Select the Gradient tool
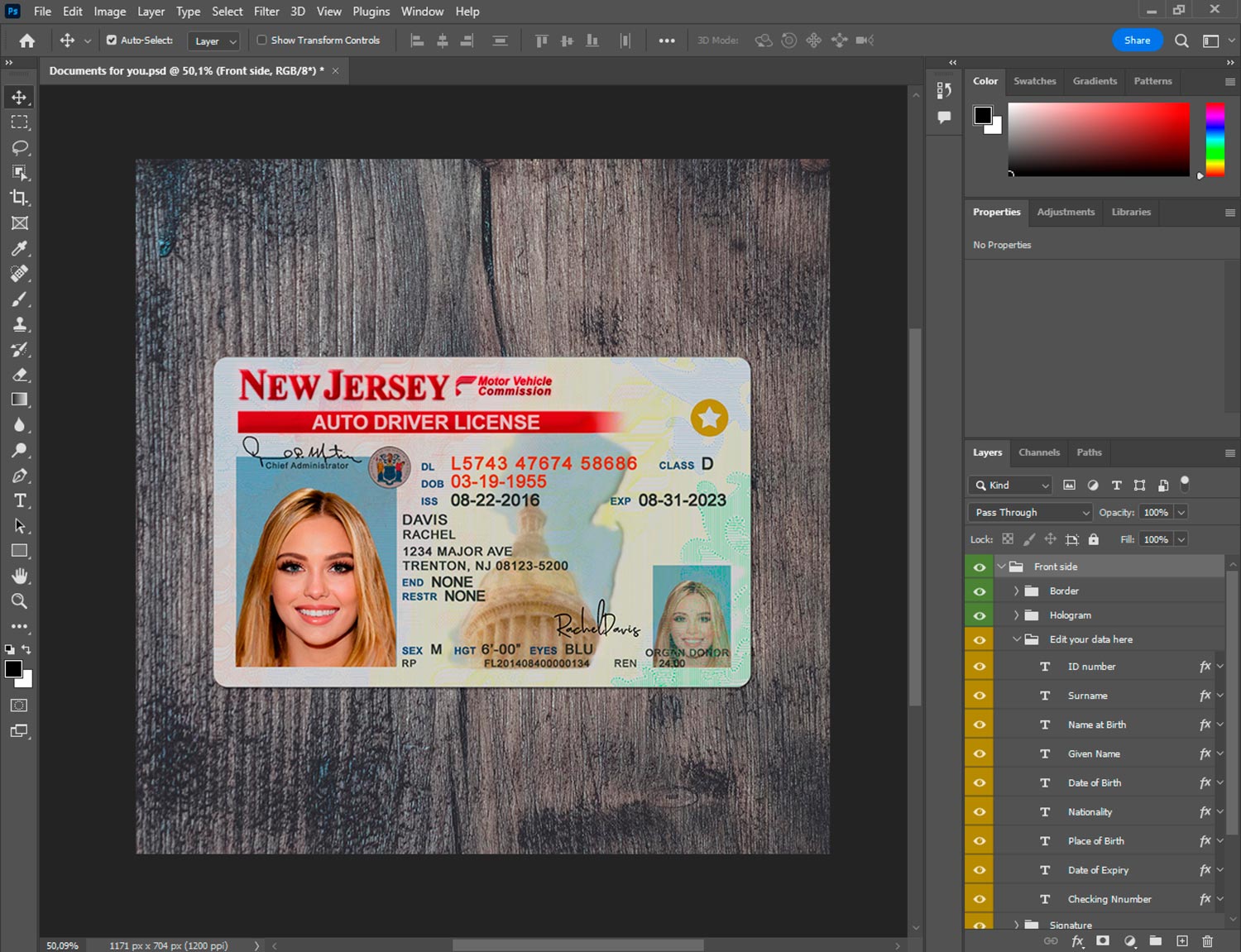Image resolution: width=1241 pixels, height=952 pixels. pos(19,399)
